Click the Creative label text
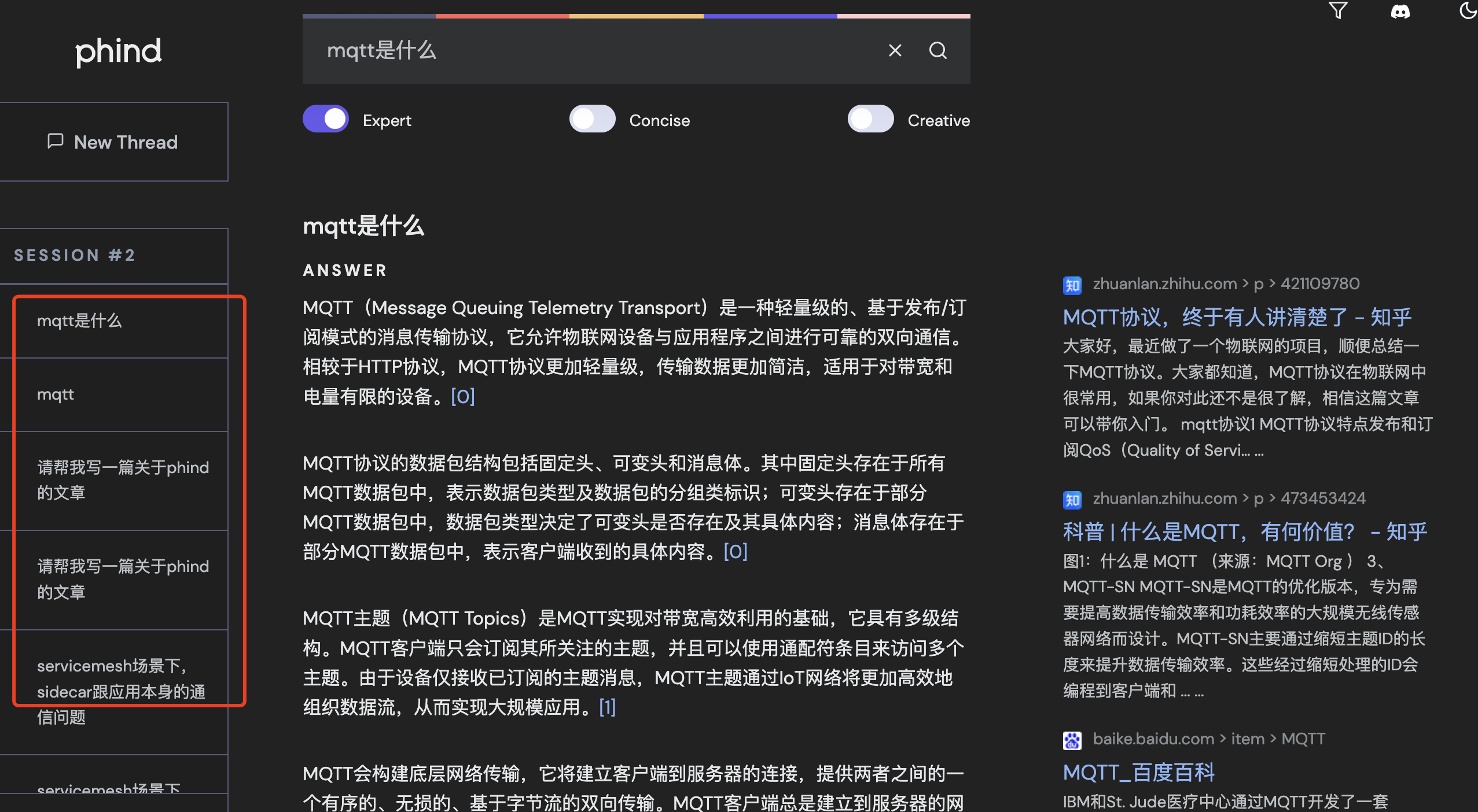 939,120
